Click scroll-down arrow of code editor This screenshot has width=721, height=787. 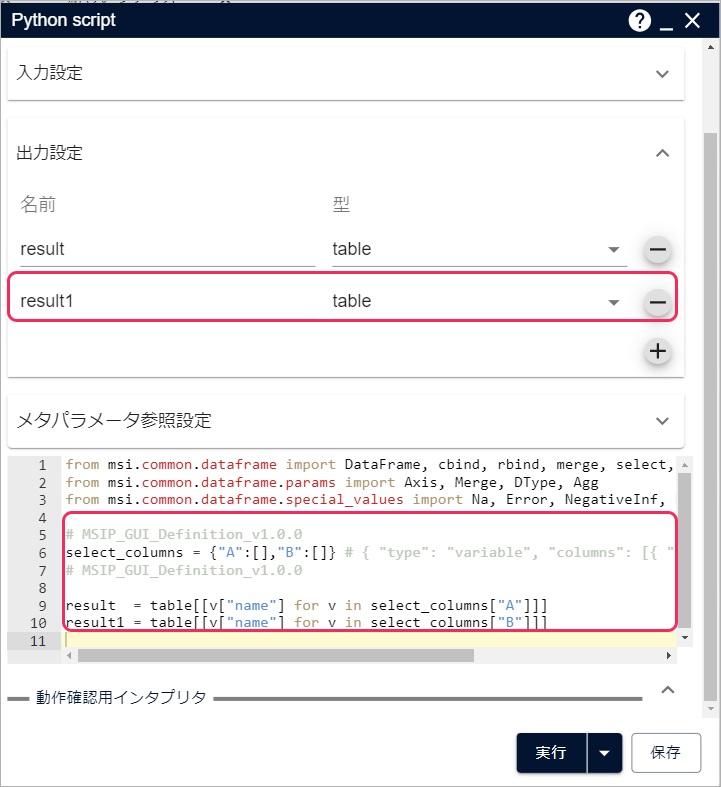tap(684, 637)
